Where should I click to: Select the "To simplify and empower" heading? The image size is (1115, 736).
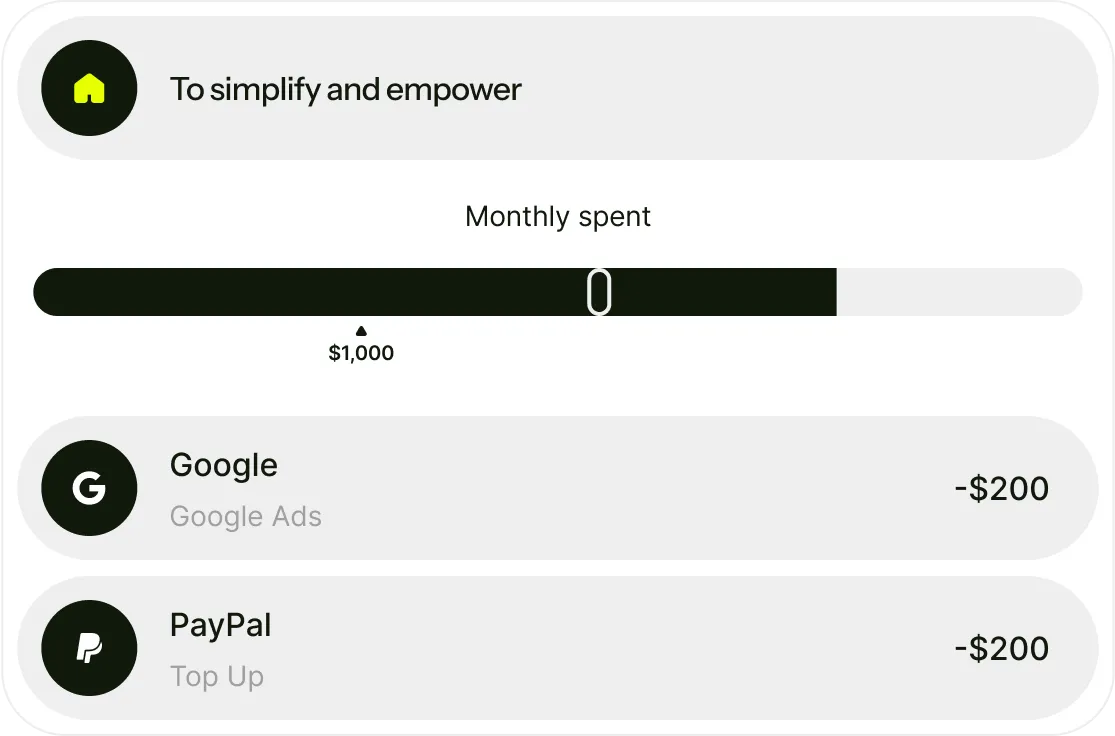coord(345,89)
